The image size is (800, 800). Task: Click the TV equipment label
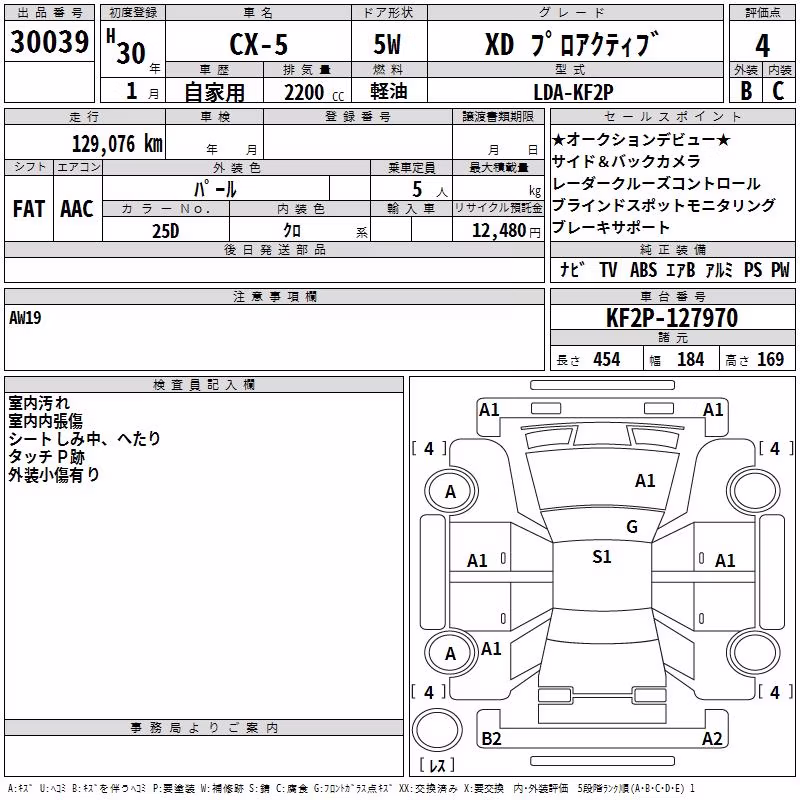[x=608, y=269]
